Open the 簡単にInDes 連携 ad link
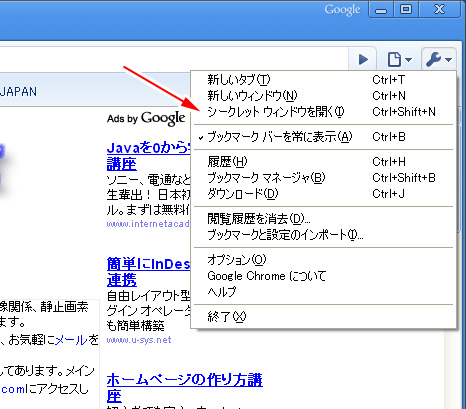The width and height of the screenshot is (466, 409). pos(148,272)
